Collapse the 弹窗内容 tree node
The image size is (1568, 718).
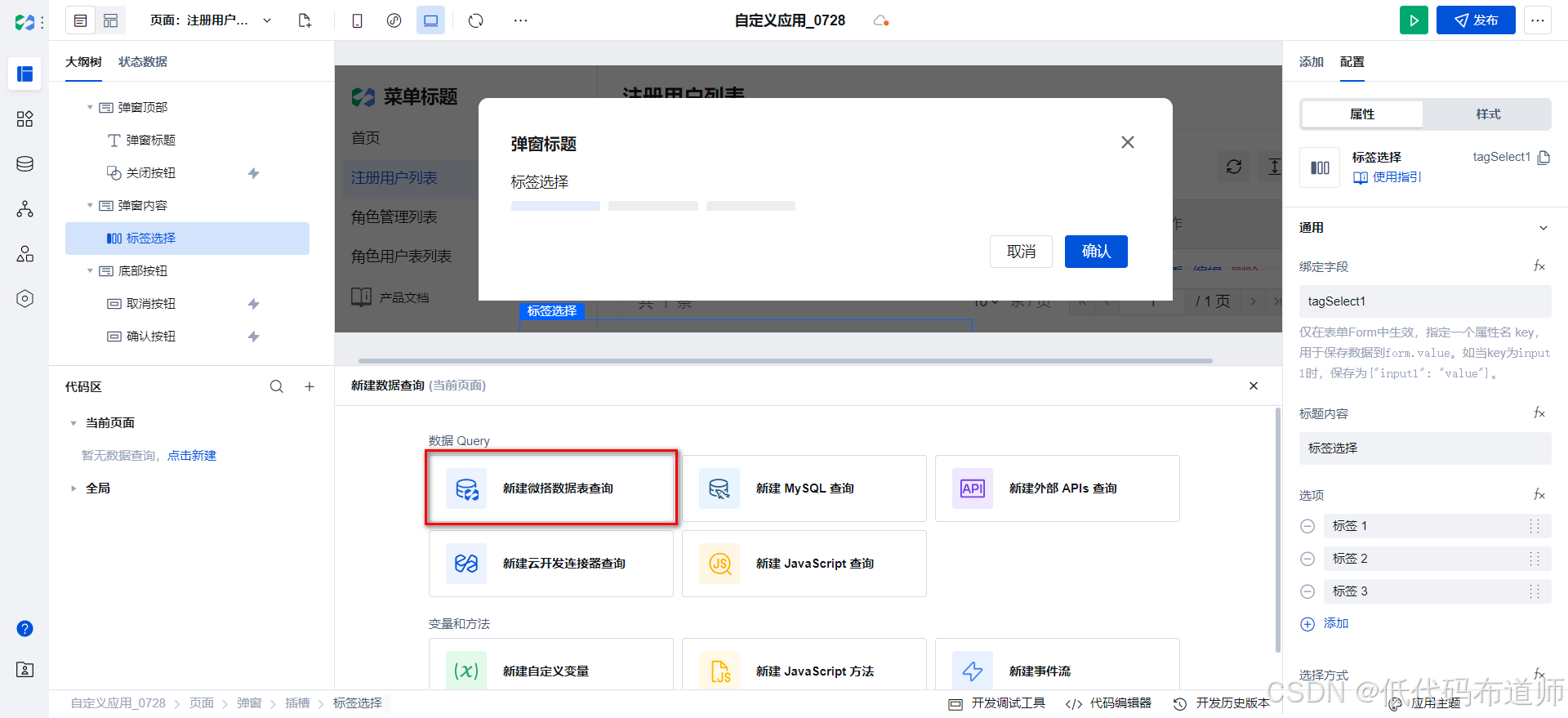click(90, 205)
